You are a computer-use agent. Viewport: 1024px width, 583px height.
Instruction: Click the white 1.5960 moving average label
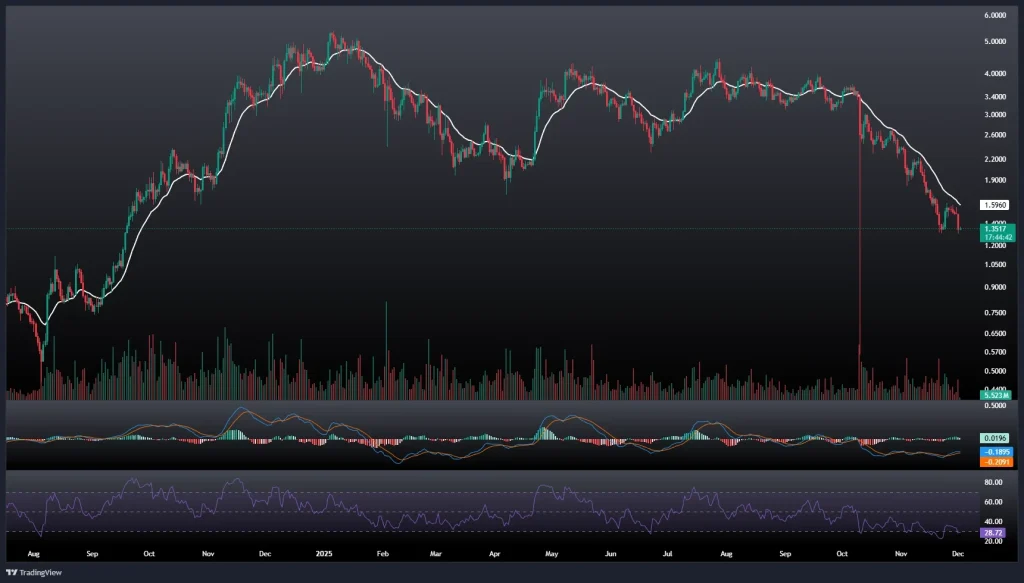pyautogui.click(x=994, y=203)
